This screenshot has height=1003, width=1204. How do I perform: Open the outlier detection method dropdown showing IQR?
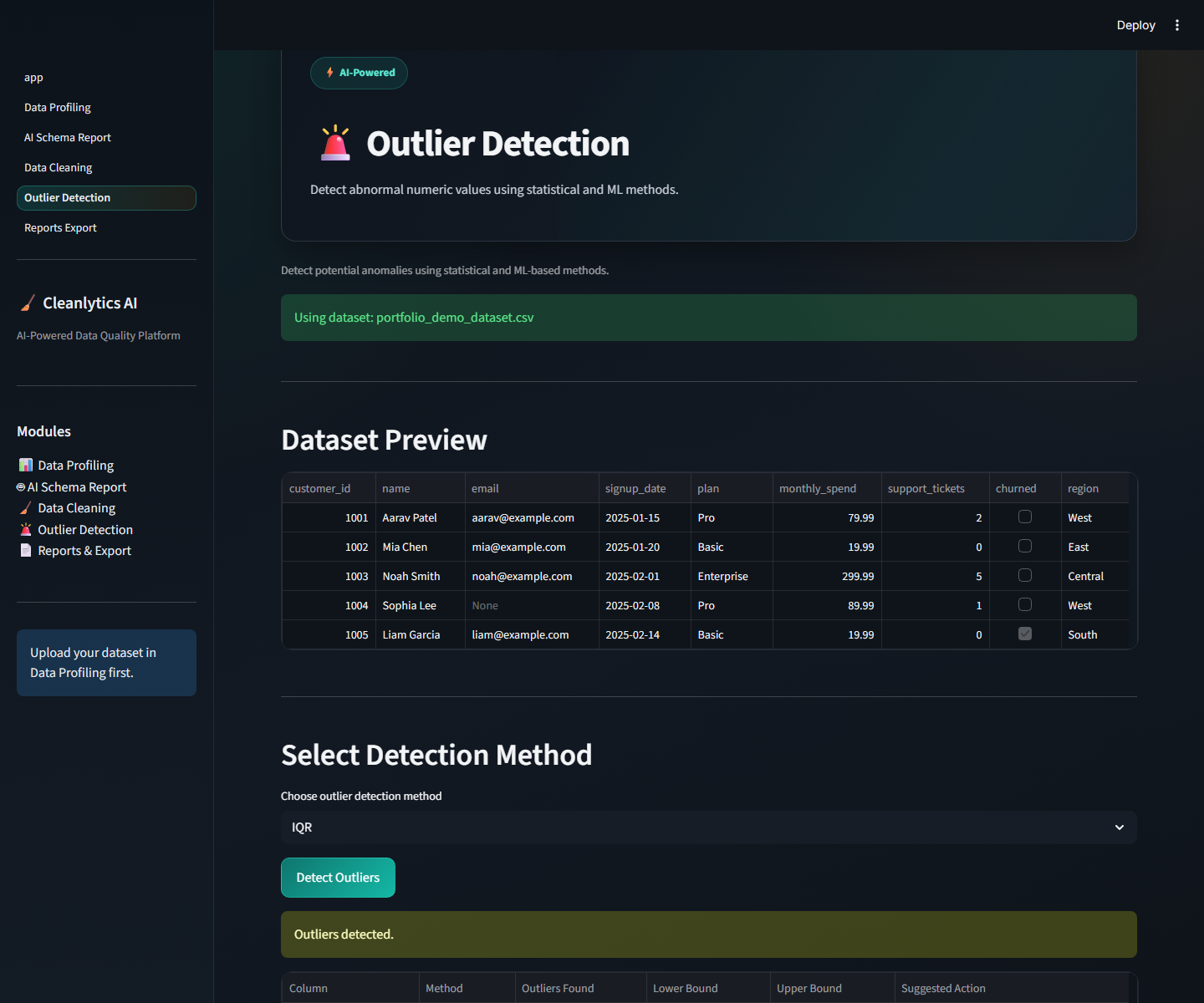point(709,827)
